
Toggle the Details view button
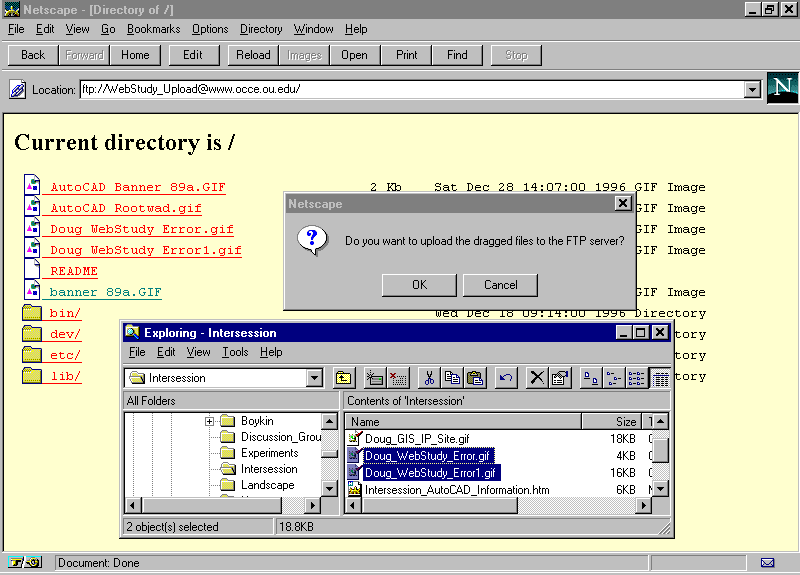click(660, 378)
